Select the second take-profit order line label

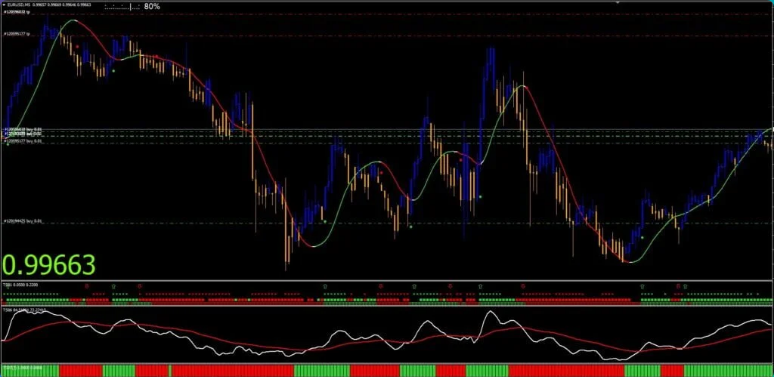tap(17, 34)
